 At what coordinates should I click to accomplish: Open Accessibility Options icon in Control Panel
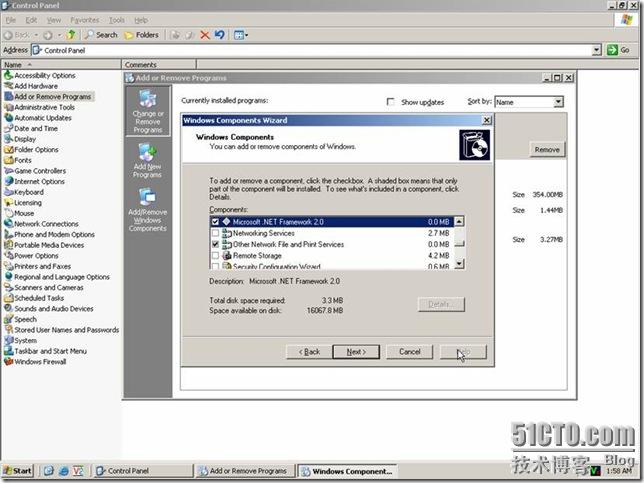9,75
